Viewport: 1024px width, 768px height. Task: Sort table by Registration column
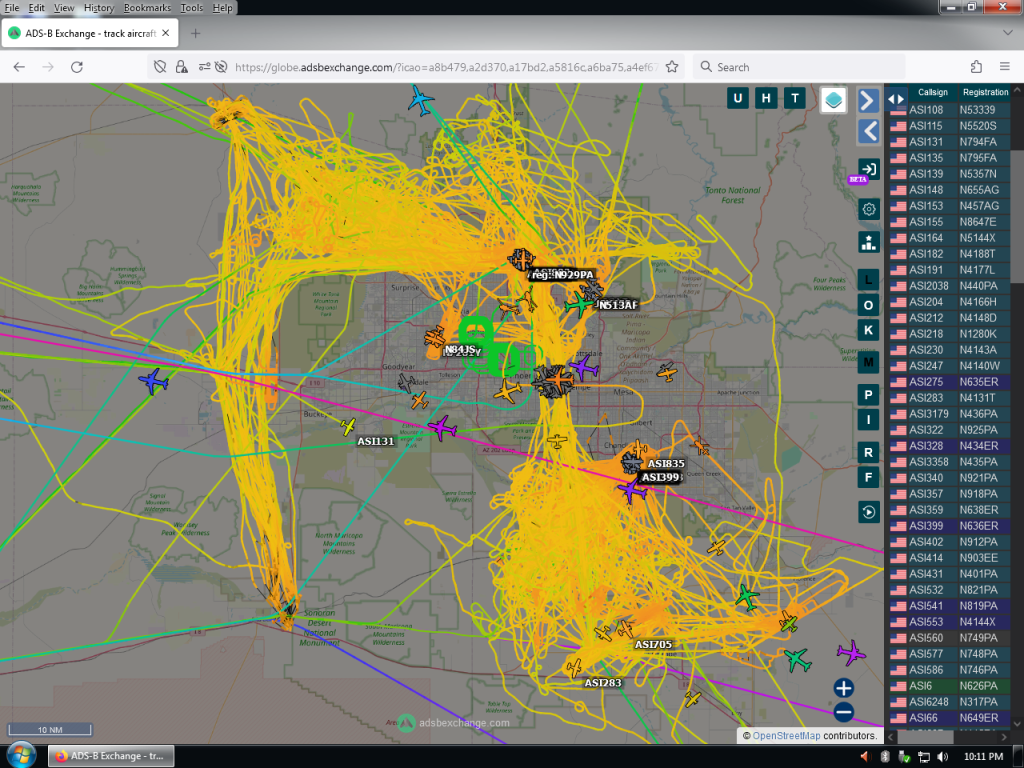[x=985, y=92]
